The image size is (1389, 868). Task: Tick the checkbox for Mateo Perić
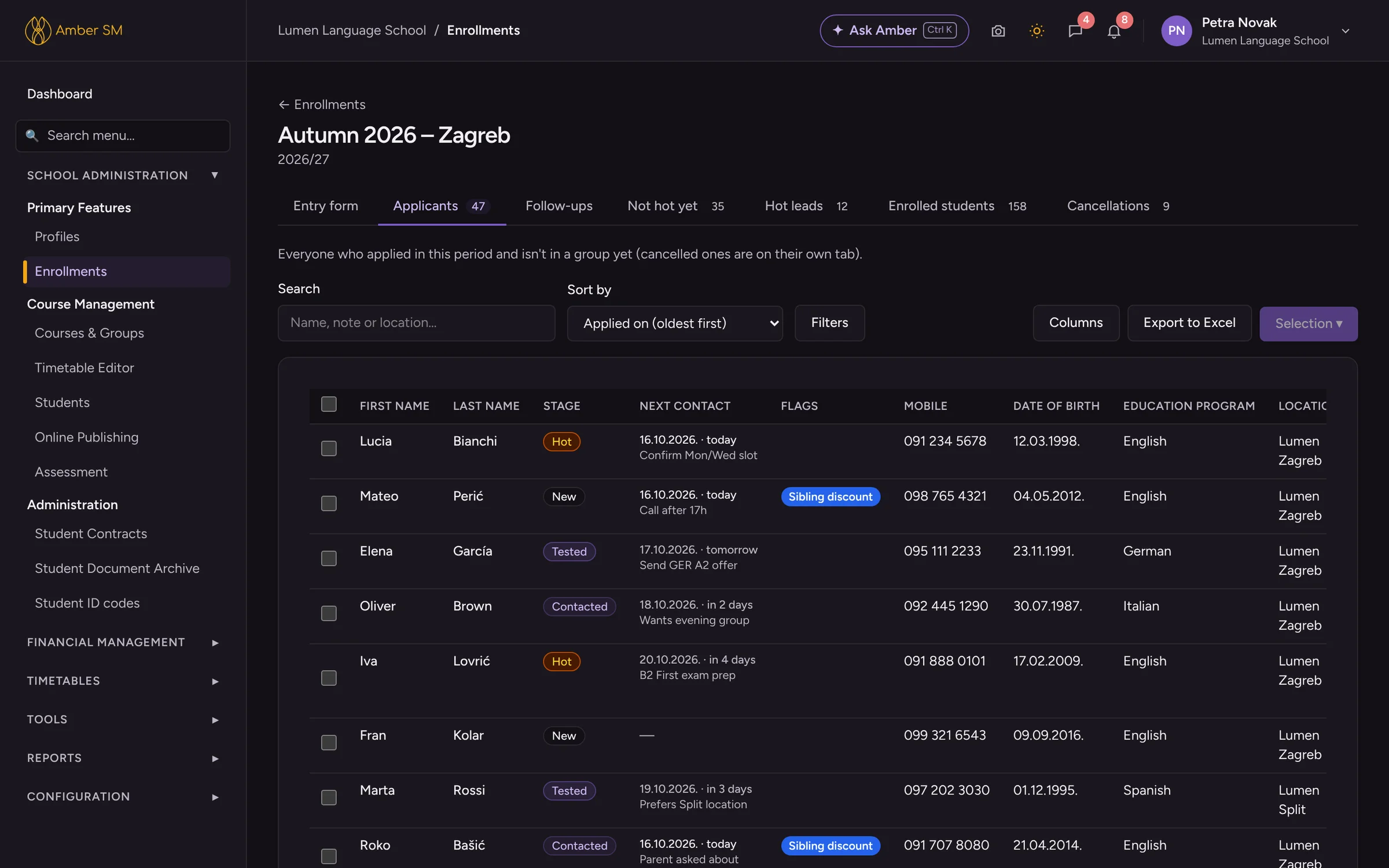click(329, 503)
